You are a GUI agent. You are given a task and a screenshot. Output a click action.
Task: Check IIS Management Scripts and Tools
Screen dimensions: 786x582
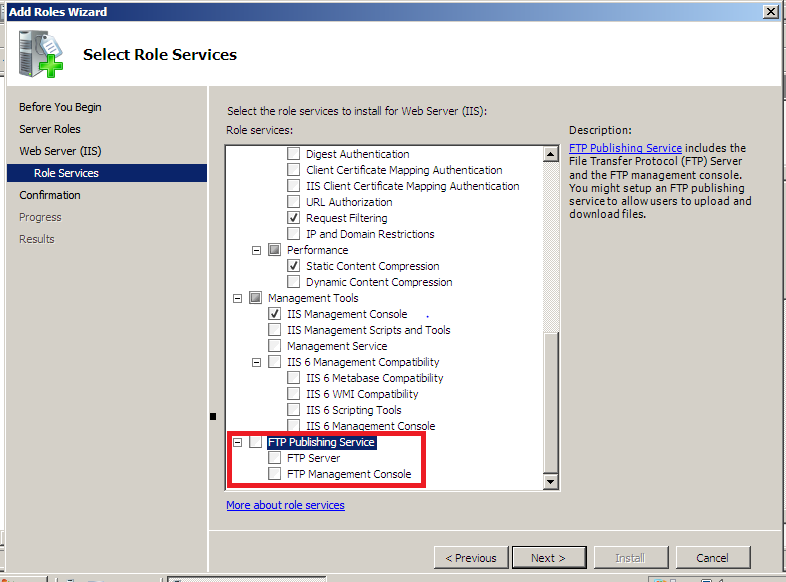coord(274,330)
